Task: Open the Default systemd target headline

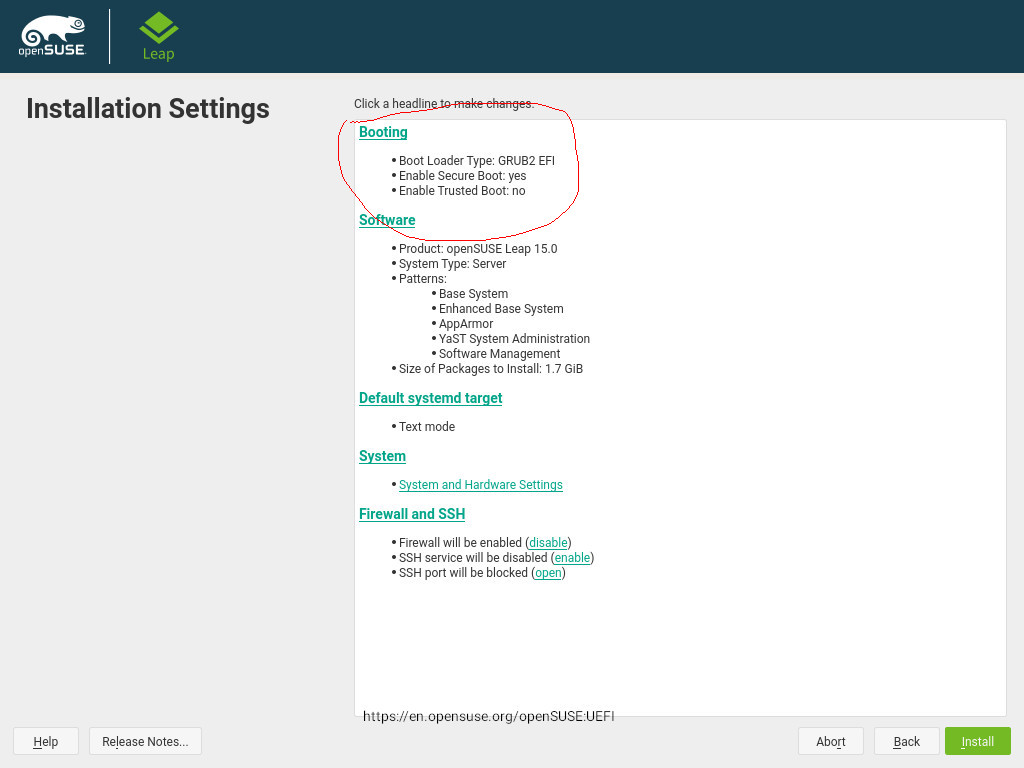Action: tap(430, 398)
